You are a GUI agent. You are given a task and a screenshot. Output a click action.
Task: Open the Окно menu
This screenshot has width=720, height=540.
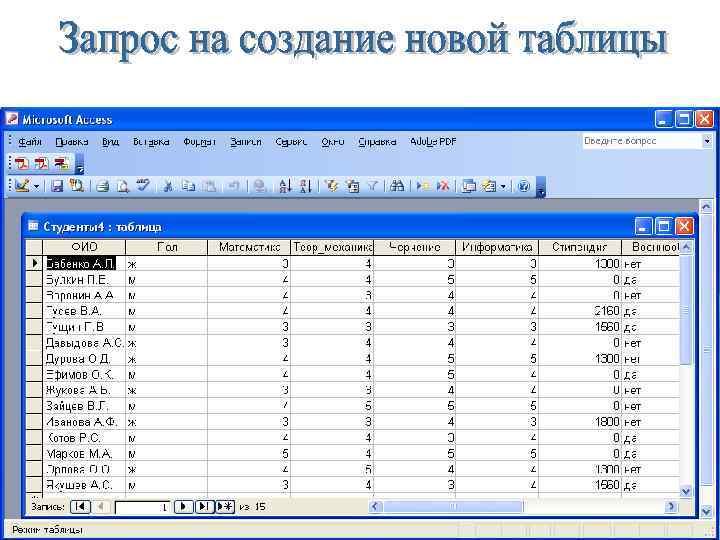point(333,142)
